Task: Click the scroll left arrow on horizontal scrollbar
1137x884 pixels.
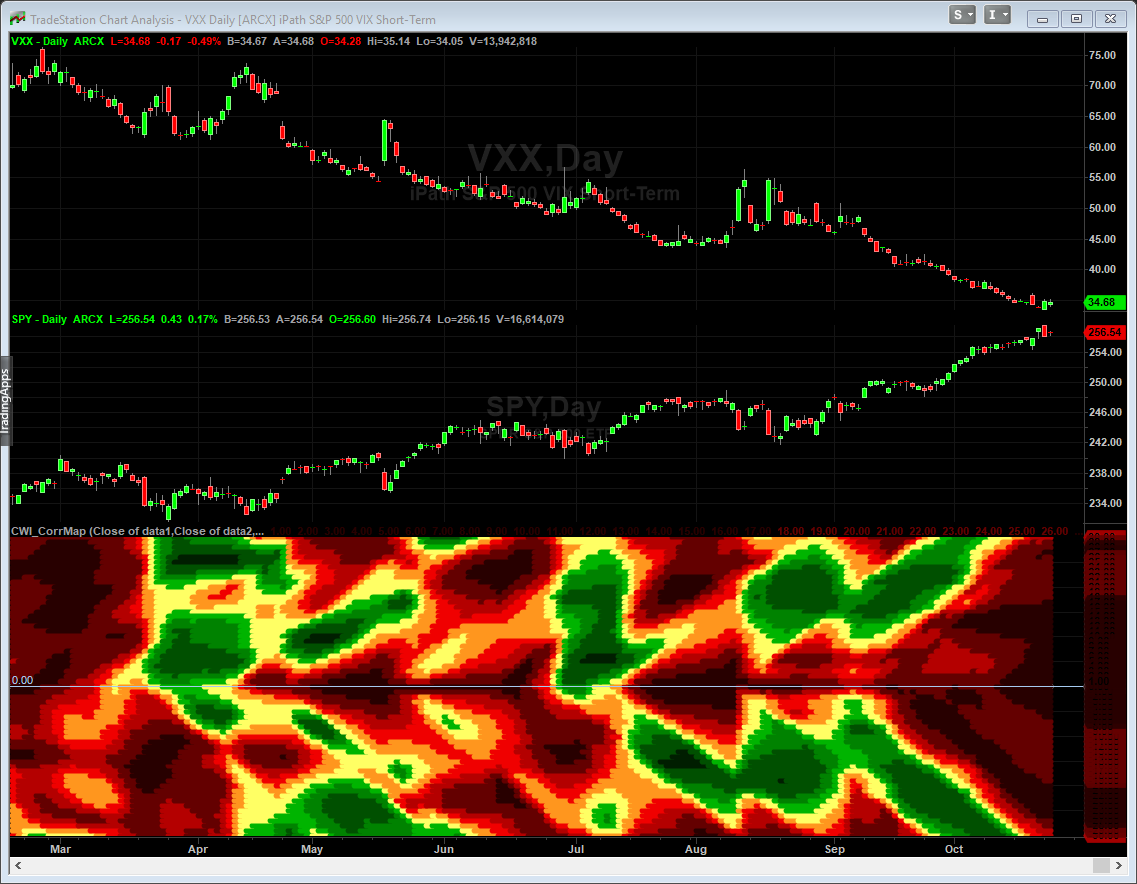Action: 17,865
